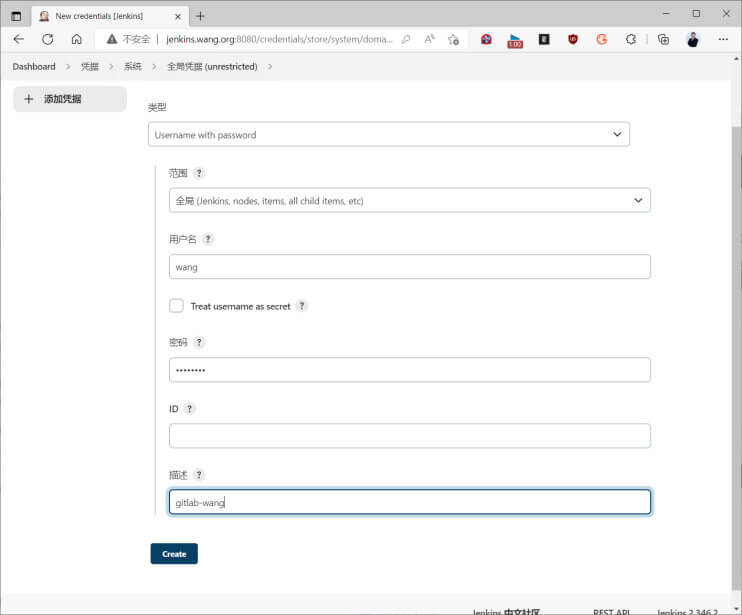Open the blue-red round extension icon
Viewport: 742px width, 615px height.
click(x=486, y=39)
